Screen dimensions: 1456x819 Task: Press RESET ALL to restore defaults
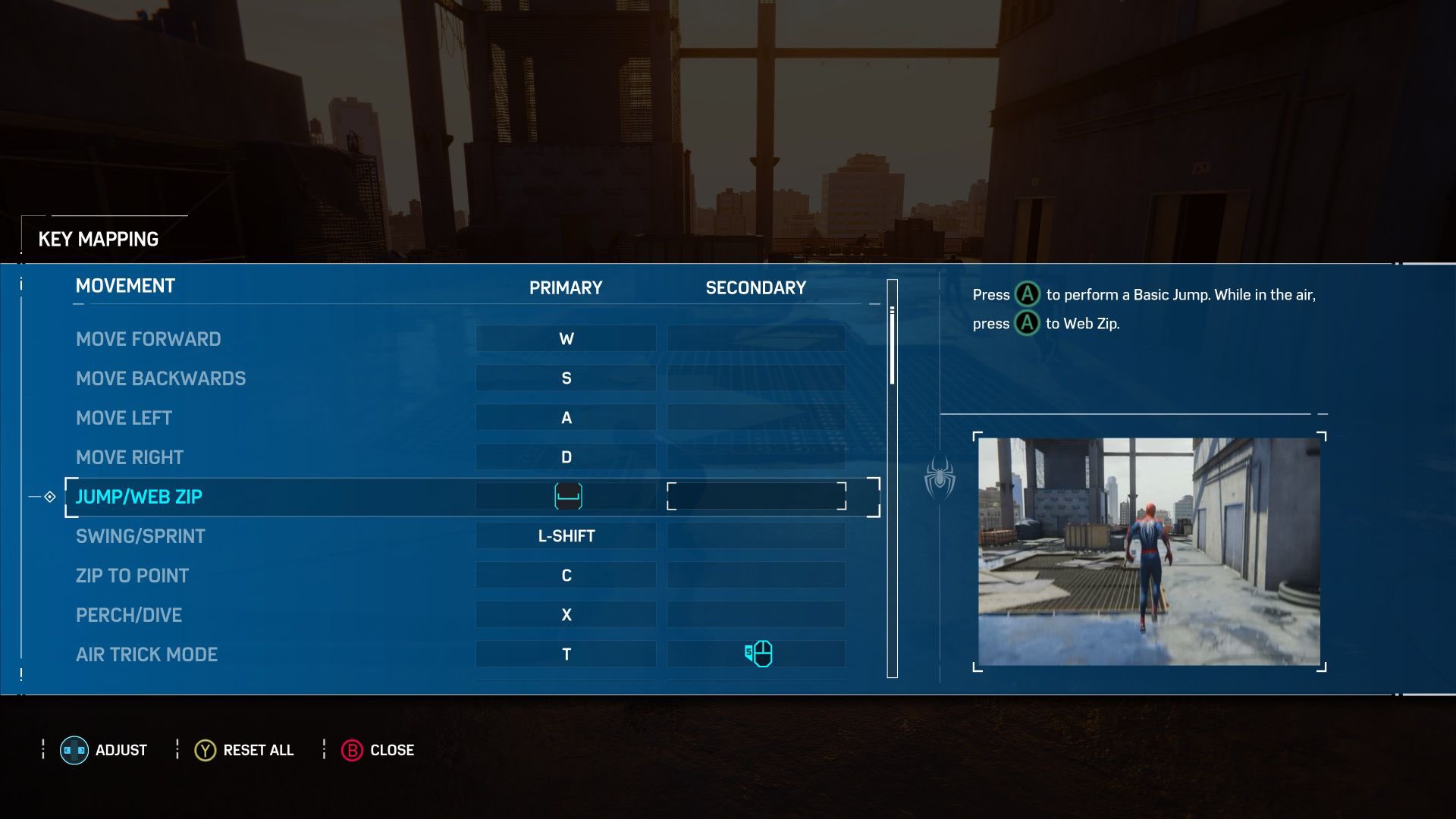(244, 750)
